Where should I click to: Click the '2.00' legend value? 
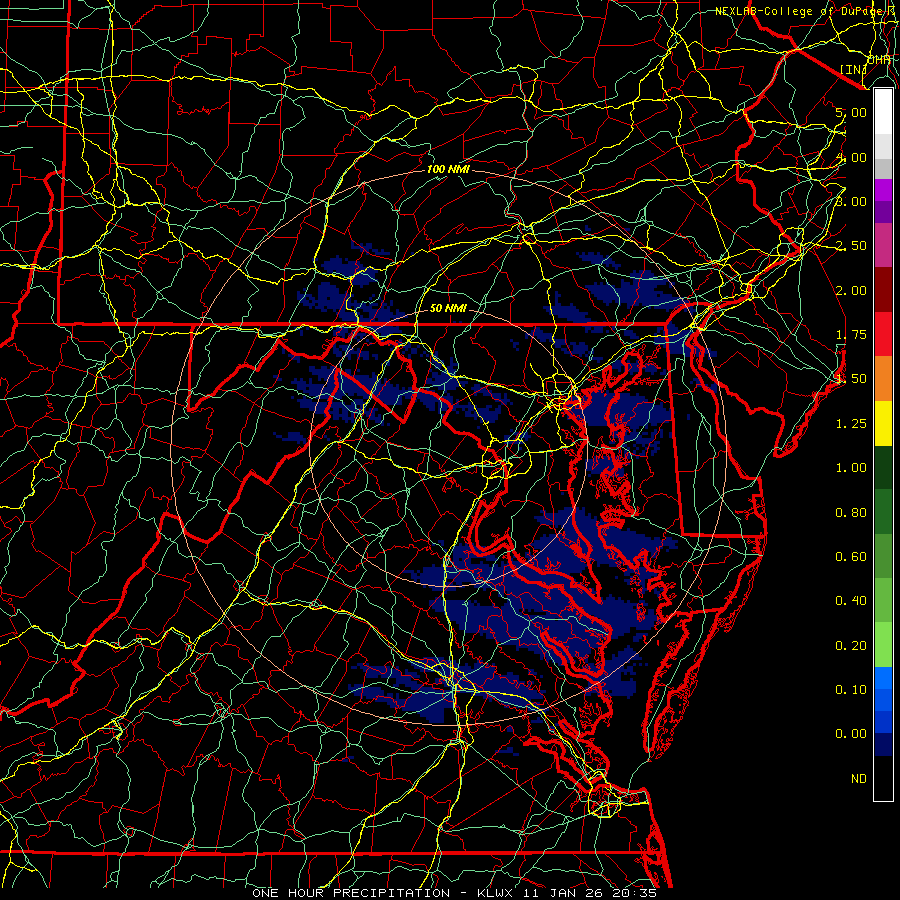point(851,290)
